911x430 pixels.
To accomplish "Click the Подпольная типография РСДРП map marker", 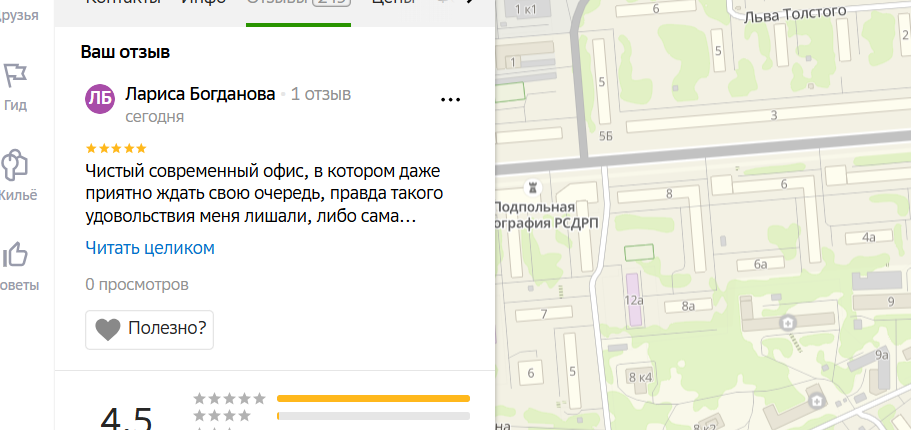I will (x=532, y=187).
